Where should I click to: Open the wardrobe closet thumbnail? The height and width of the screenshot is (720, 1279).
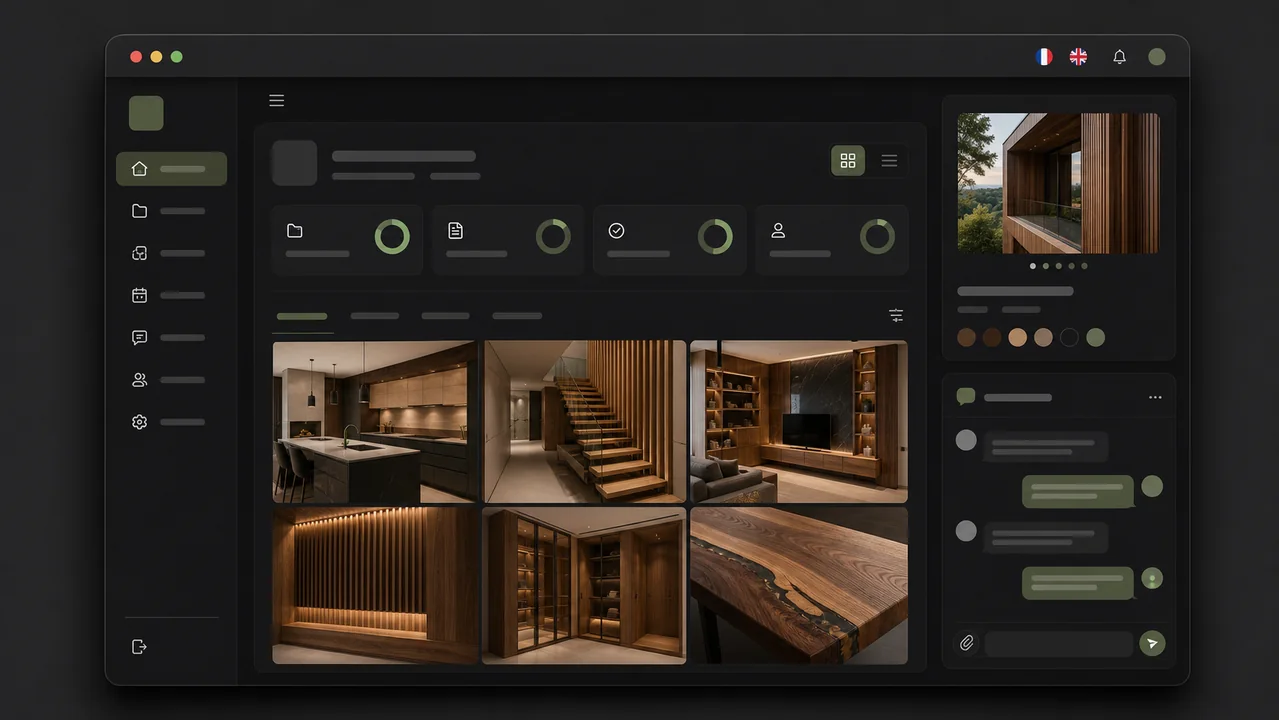(585, 585)
